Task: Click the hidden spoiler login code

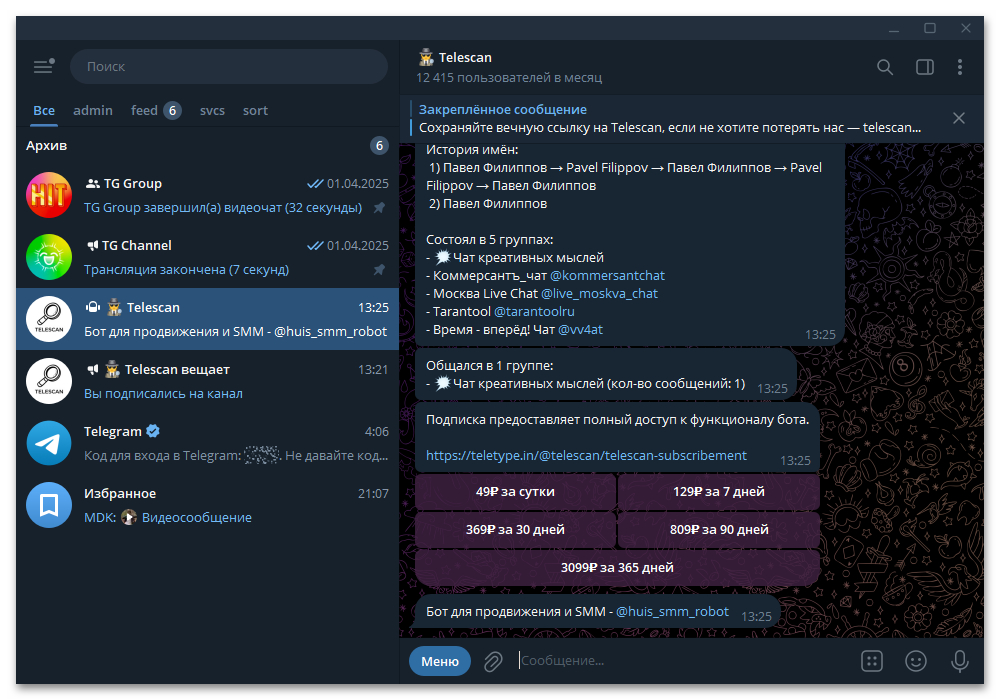Action: pos(262,455)
